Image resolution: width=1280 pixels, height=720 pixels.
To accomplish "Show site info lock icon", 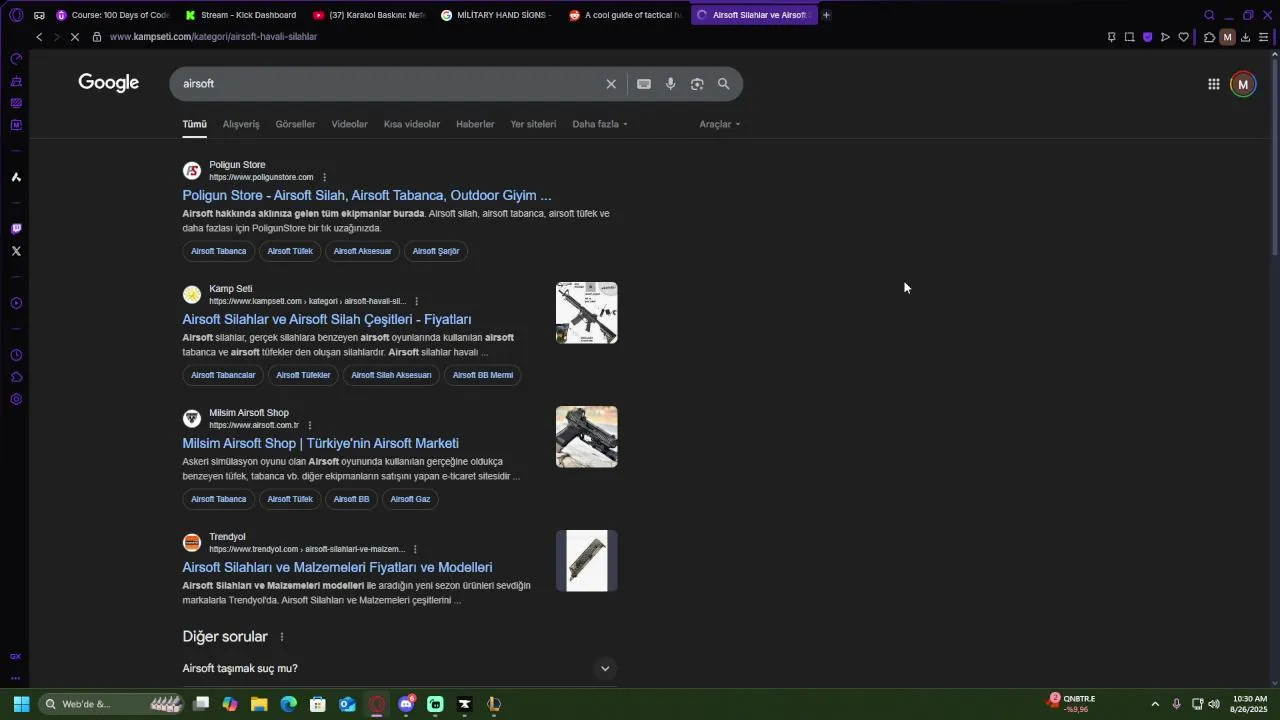I will click(97, 37).
